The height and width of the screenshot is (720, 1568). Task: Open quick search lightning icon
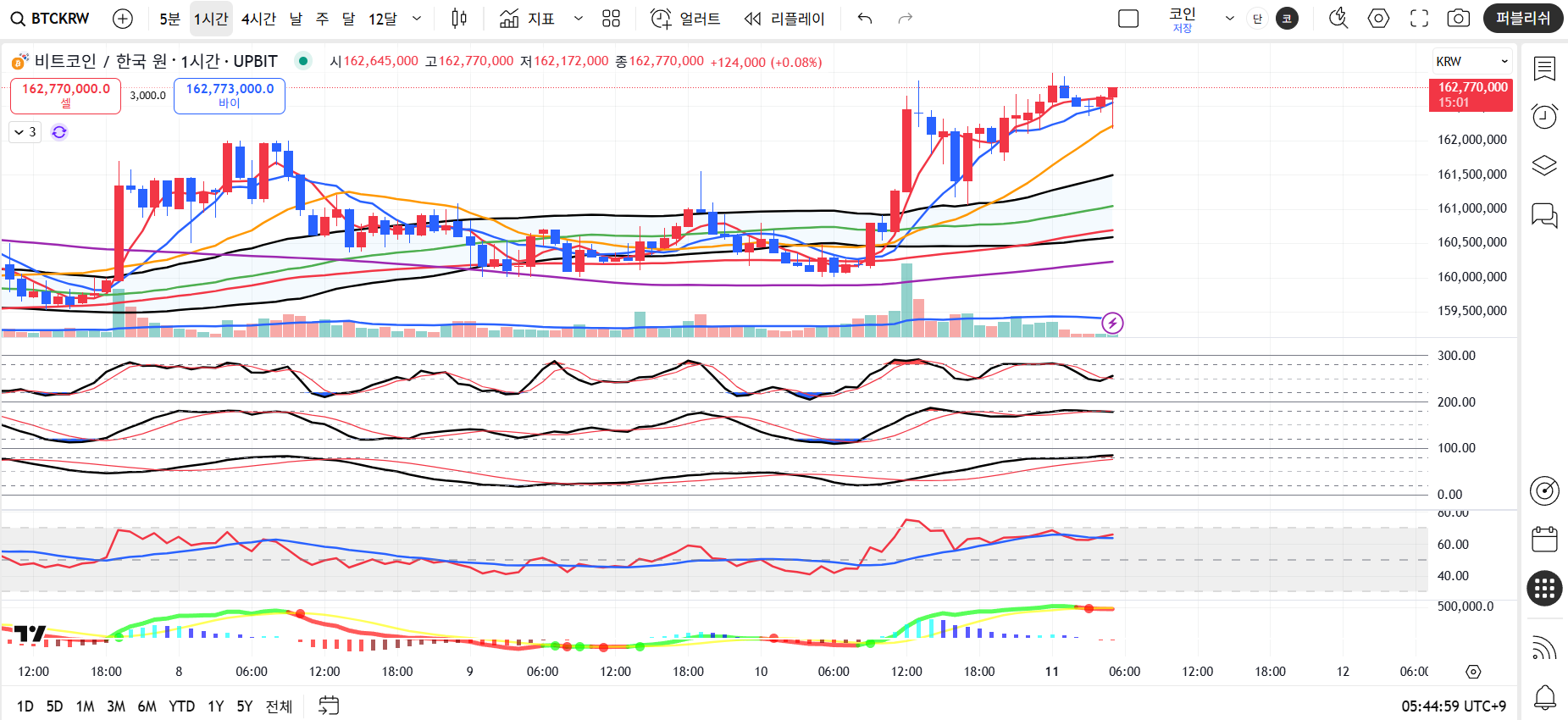pyautogui.click(x=1338, y=19)
